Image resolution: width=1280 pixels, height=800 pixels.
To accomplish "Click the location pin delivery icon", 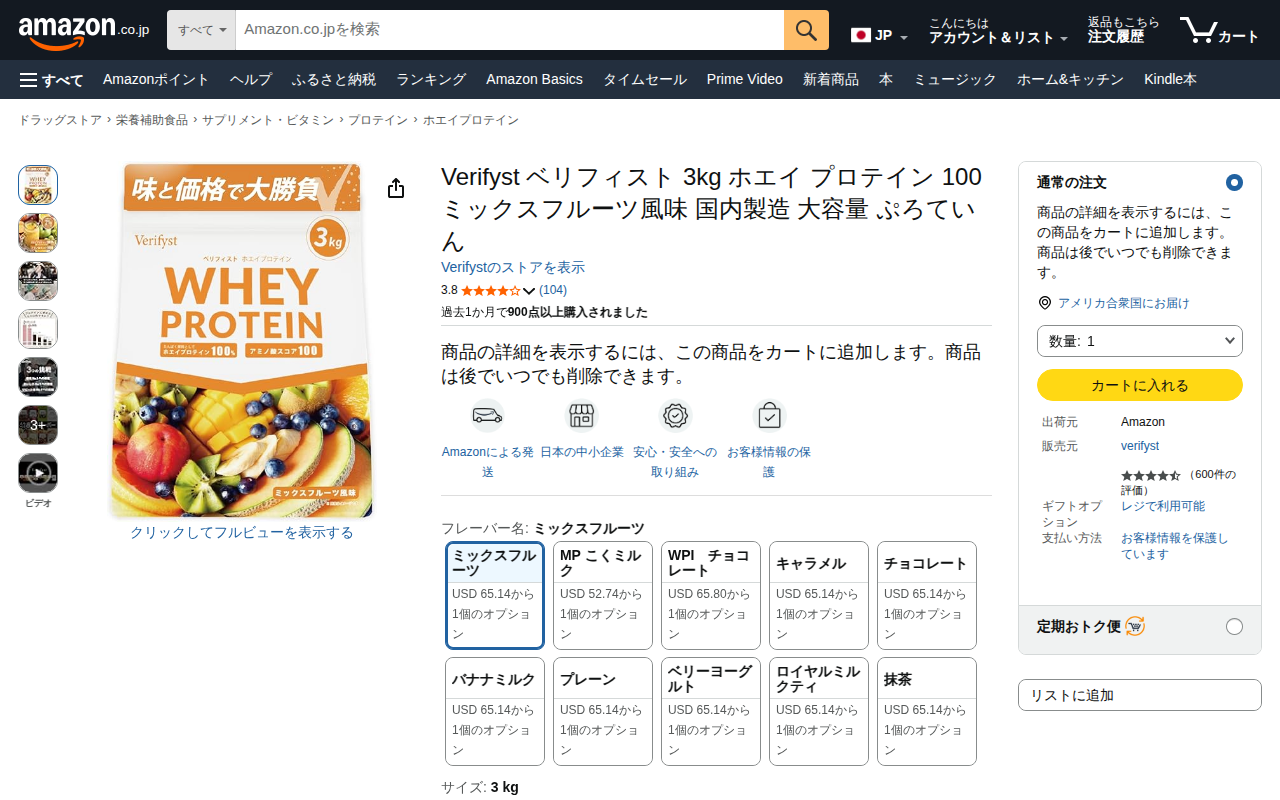I will click(1045, 303).
